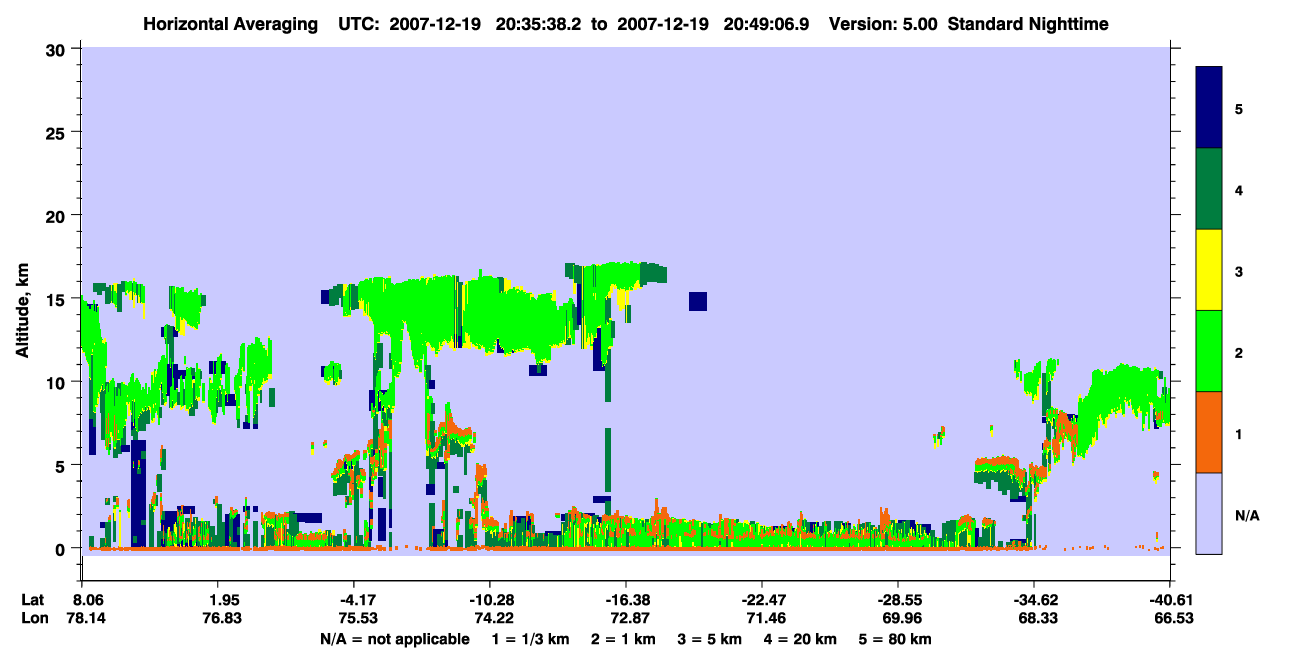Click the longitude value 72.87
Screen dimensions: 1300x667
coord(630,618)
